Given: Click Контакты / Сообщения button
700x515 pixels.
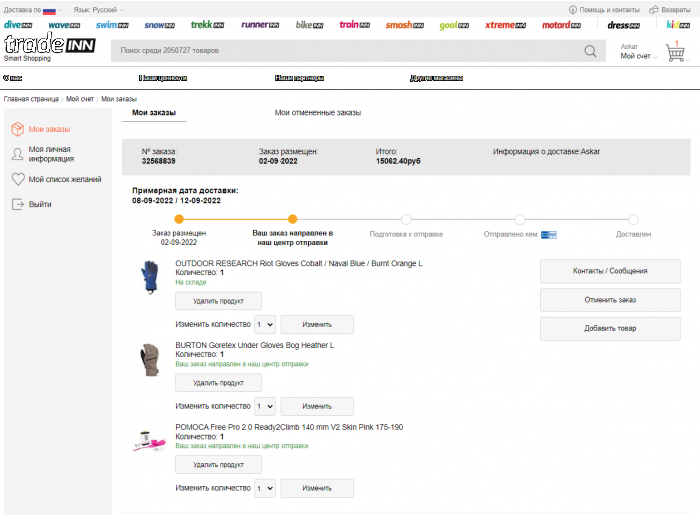Looking at the screenshot, I should (610, 271).
